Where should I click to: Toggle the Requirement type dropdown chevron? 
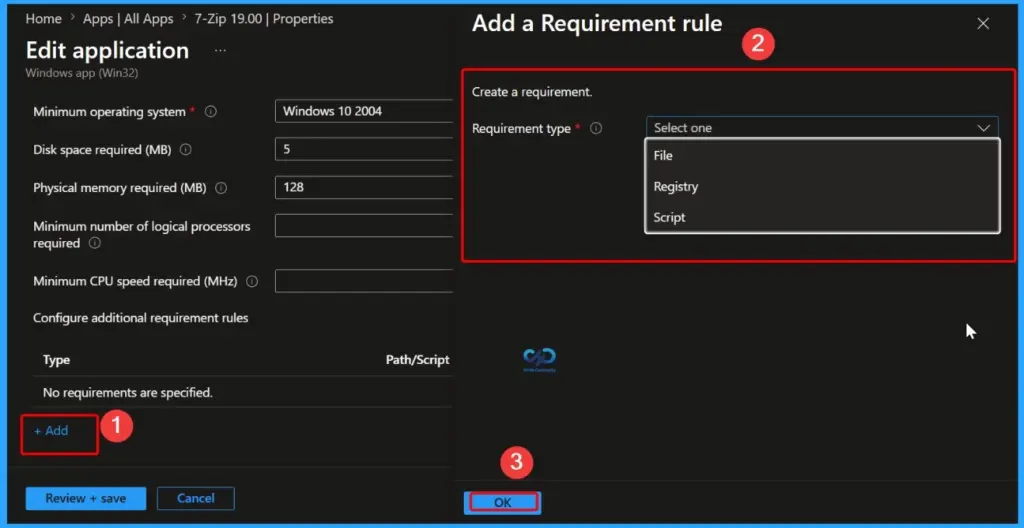pyautogui.click(x=984, y=128)
